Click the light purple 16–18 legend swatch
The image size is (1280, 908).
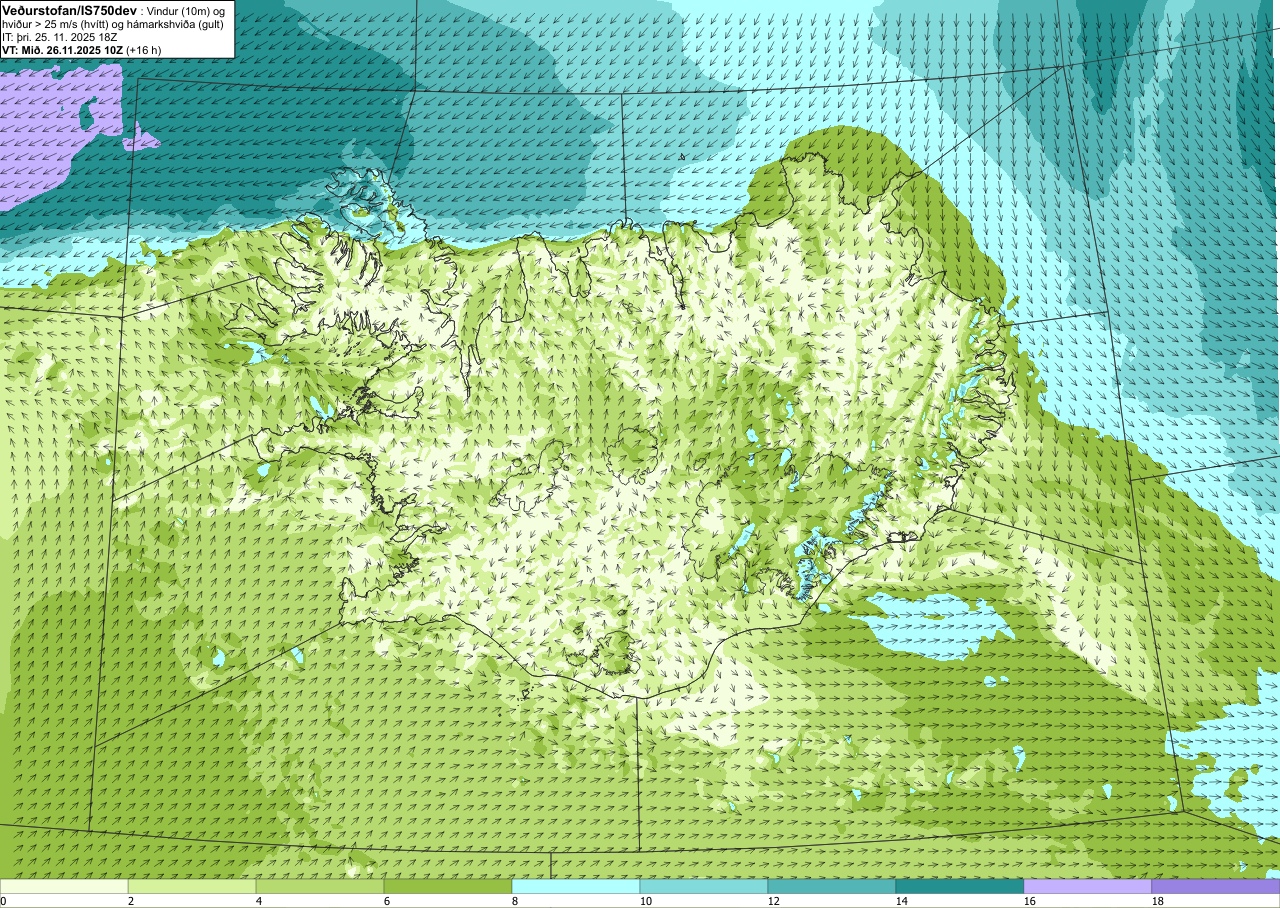click(x=1088, y=886)
